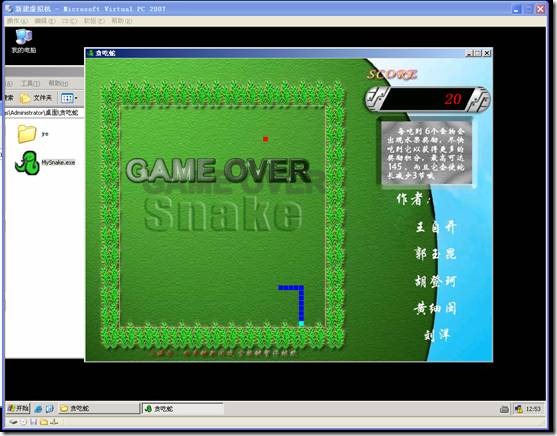557x436 pixels.
Task: Click the red food dot in game field
Action: 265,139
